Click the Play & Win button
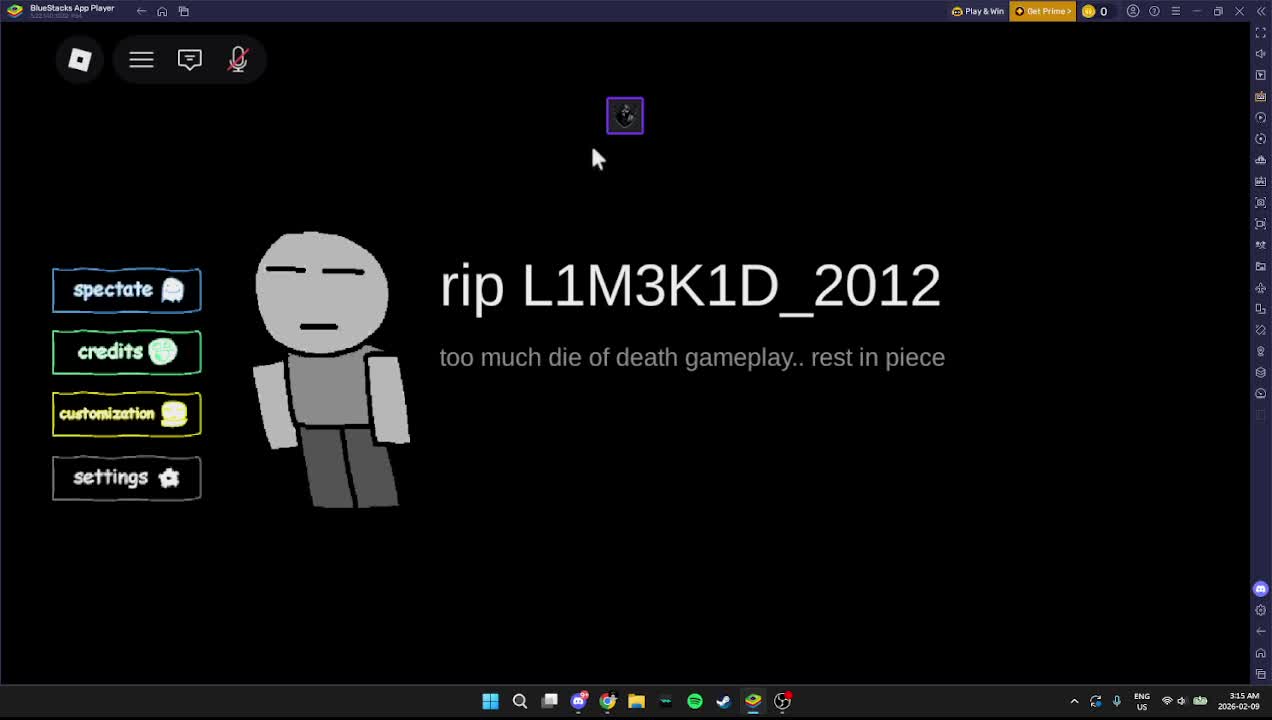Viewport: 1272px width, 720px height. [977, 11]
